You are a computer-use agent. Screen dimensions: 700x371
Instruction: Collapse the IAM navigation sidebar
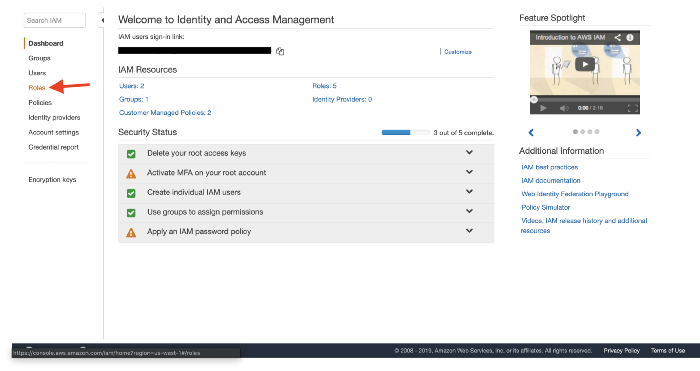[x=102, y=20]
